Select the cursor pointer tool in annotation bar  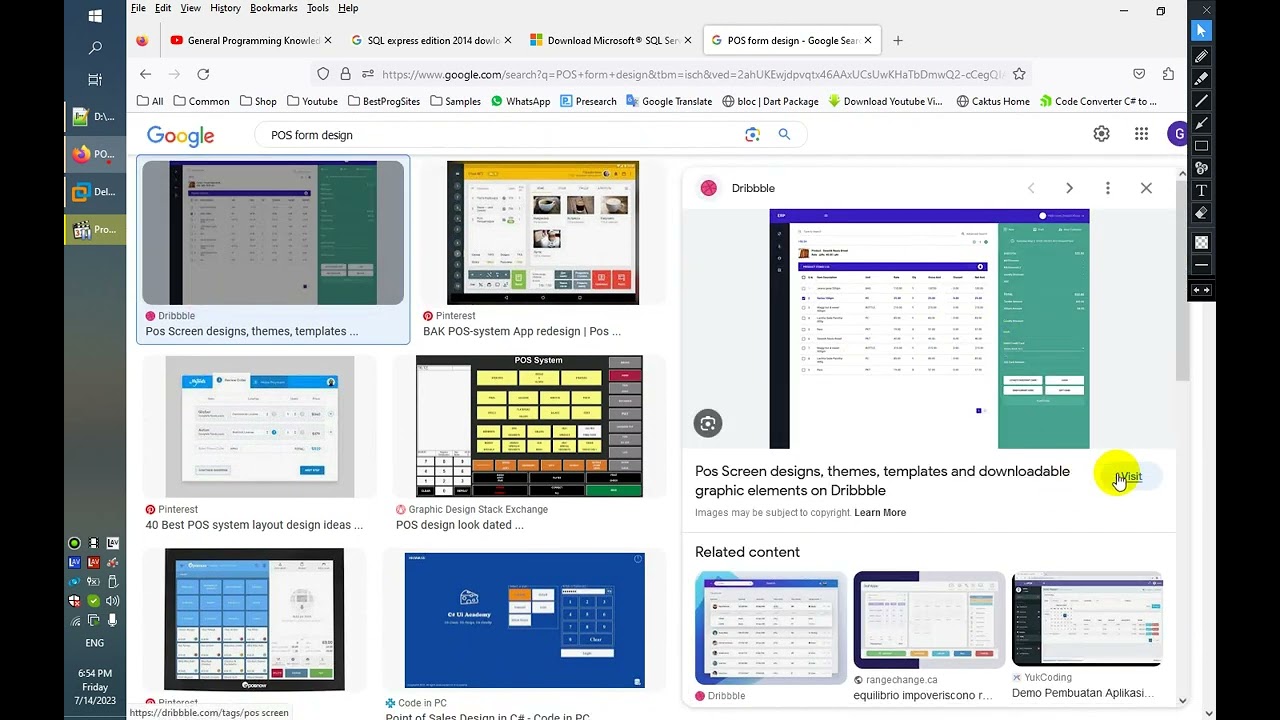(x=1201, y=31)
